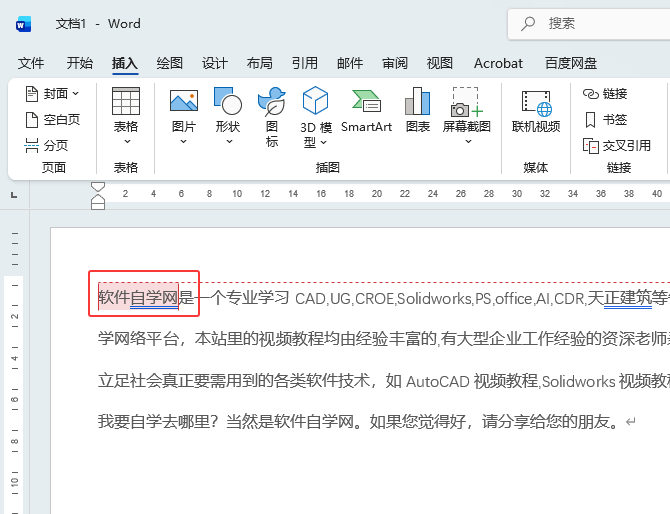
Task: Click ruler mark 20 on horizontal ruler
Action: coord(377,194)
